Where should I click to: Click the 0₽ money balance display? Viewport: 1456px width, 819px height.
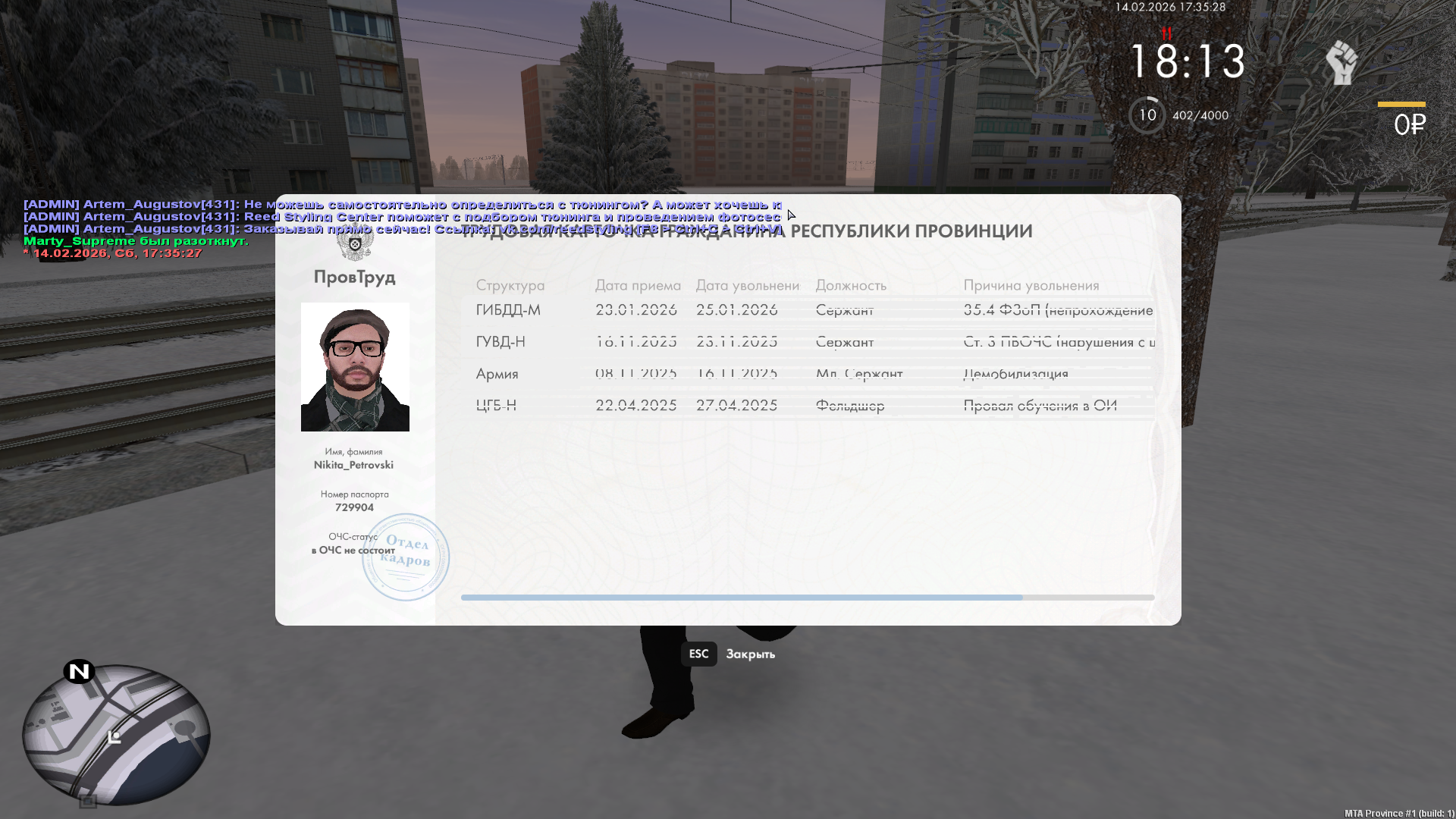[x=1408, y=124]
